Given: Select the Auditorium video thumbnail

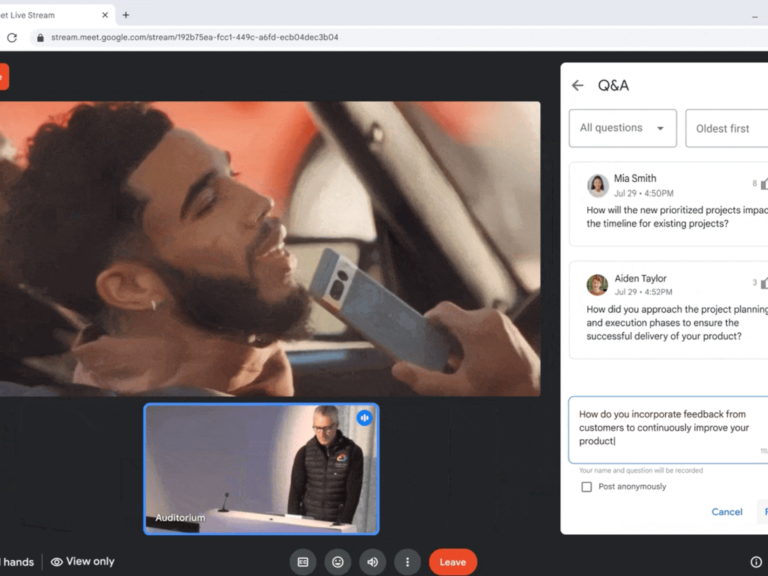Looking at the screenshot, I should (x=261, y=469).
